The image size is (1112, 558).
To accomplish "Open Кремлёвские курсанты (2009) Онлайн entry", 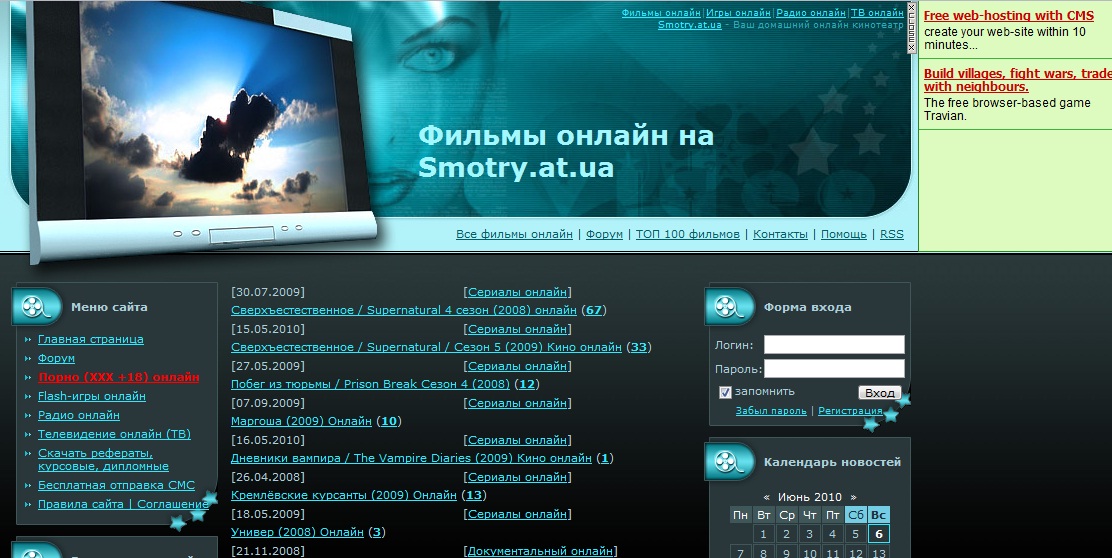I will pyautogui.click(x=344, y=495).
